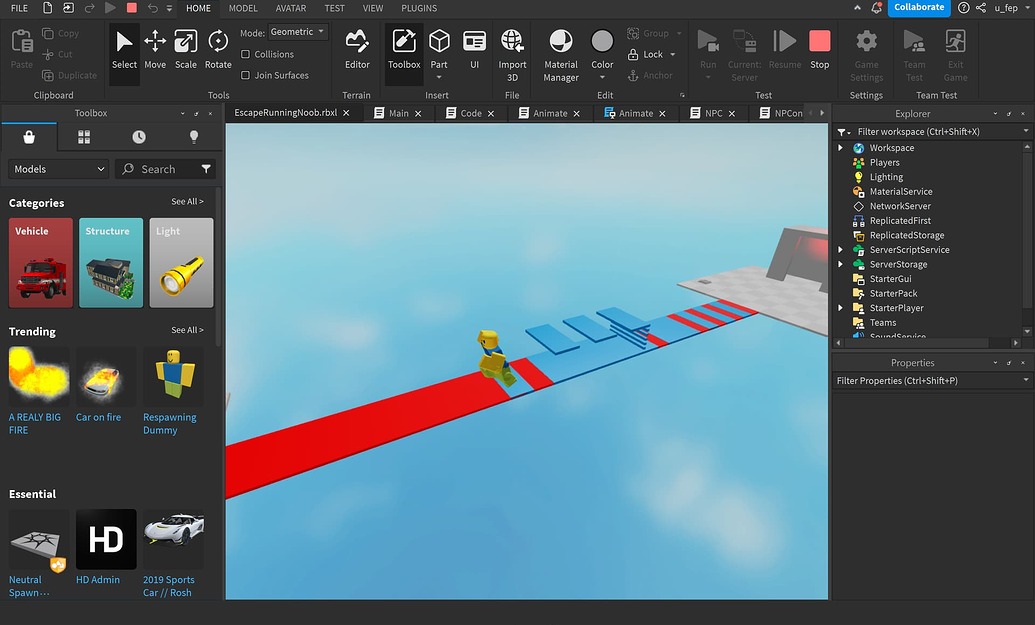Open the help question mark icon

964,8
